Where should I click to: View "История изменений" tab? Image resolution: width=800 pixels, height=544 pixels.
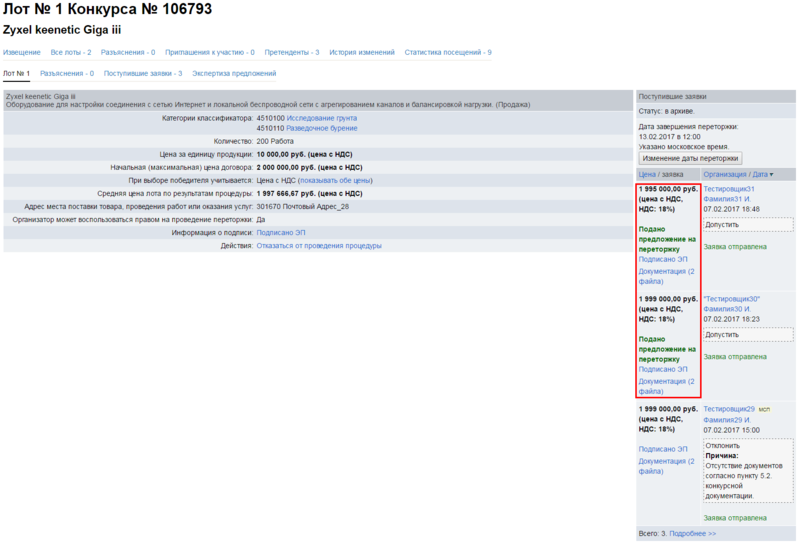pos(362,52)
